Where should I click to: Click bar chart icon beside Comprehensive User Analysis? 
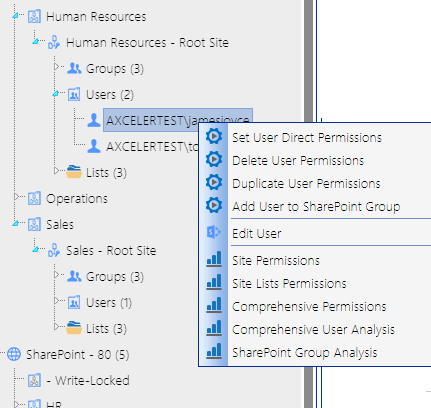pos(214,328)
